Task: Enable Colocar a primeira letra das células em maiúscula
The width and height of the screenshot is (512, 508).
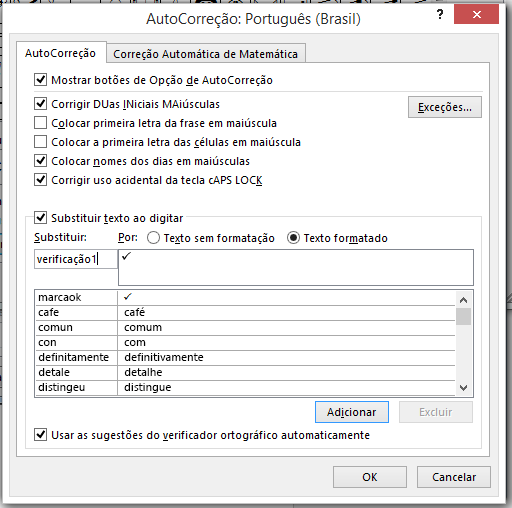Action: click(40, 142)
